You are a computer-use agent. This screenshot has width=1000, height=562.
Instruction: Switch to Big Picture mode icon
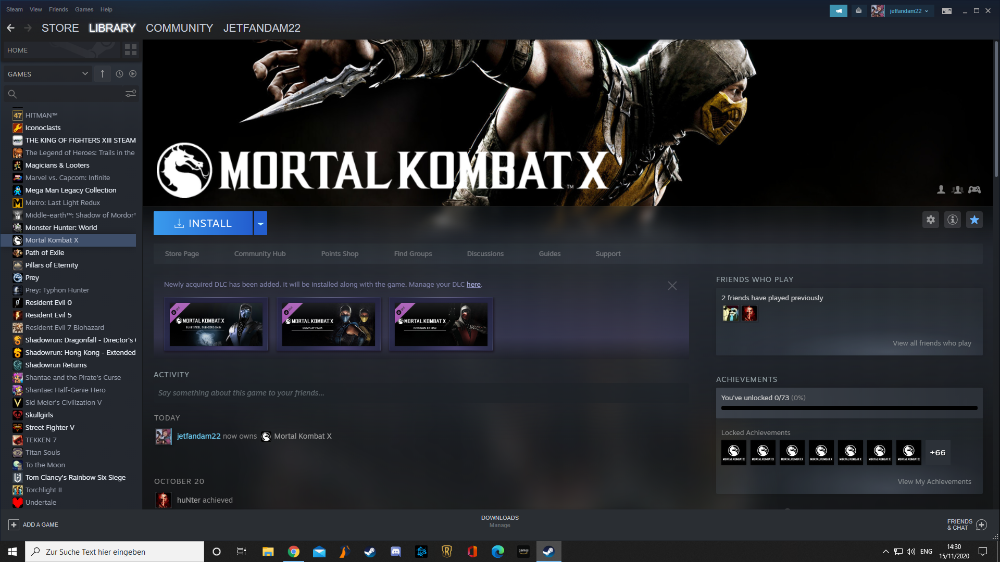coord(947,11)
